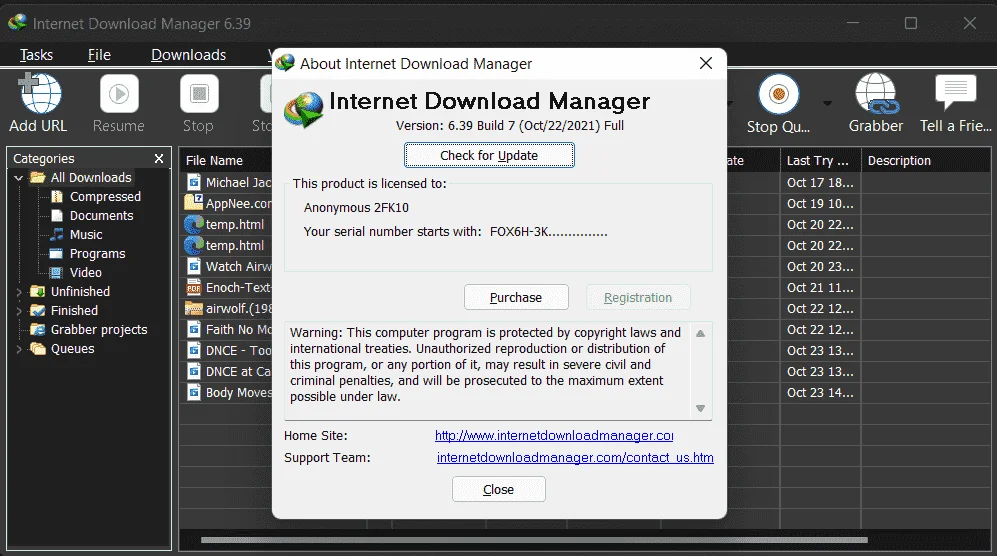Click Check for Update button
The height and width of the screenshot is (557, 997).
pyautogui.click(x=489, y=155)
